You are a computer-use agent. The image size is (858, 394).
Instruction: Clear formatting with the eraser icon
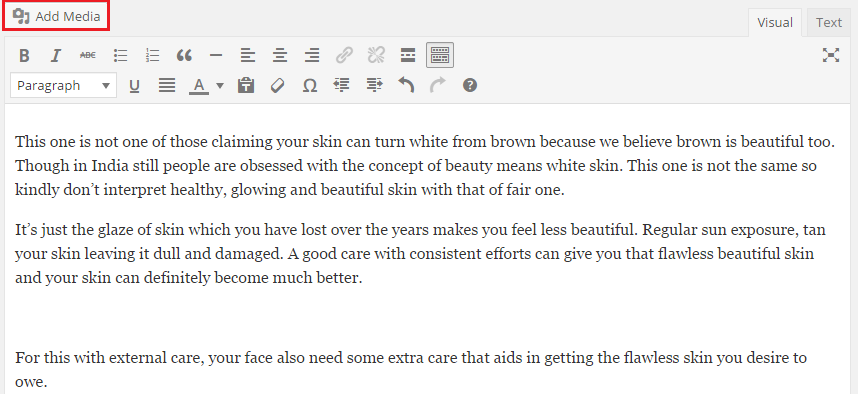click(x=278, y=85)
